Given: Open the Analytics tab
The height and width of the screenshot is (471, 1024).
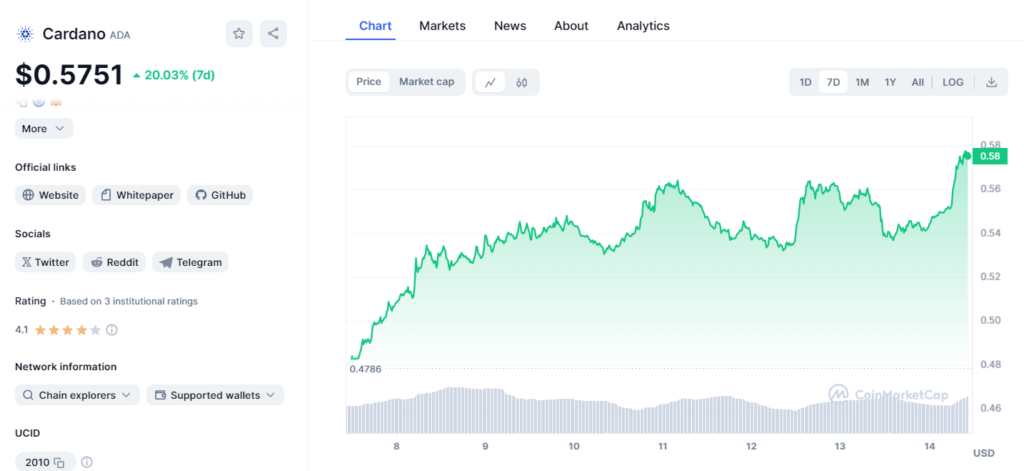Looking at the screenshot, I should pos(643,26).
